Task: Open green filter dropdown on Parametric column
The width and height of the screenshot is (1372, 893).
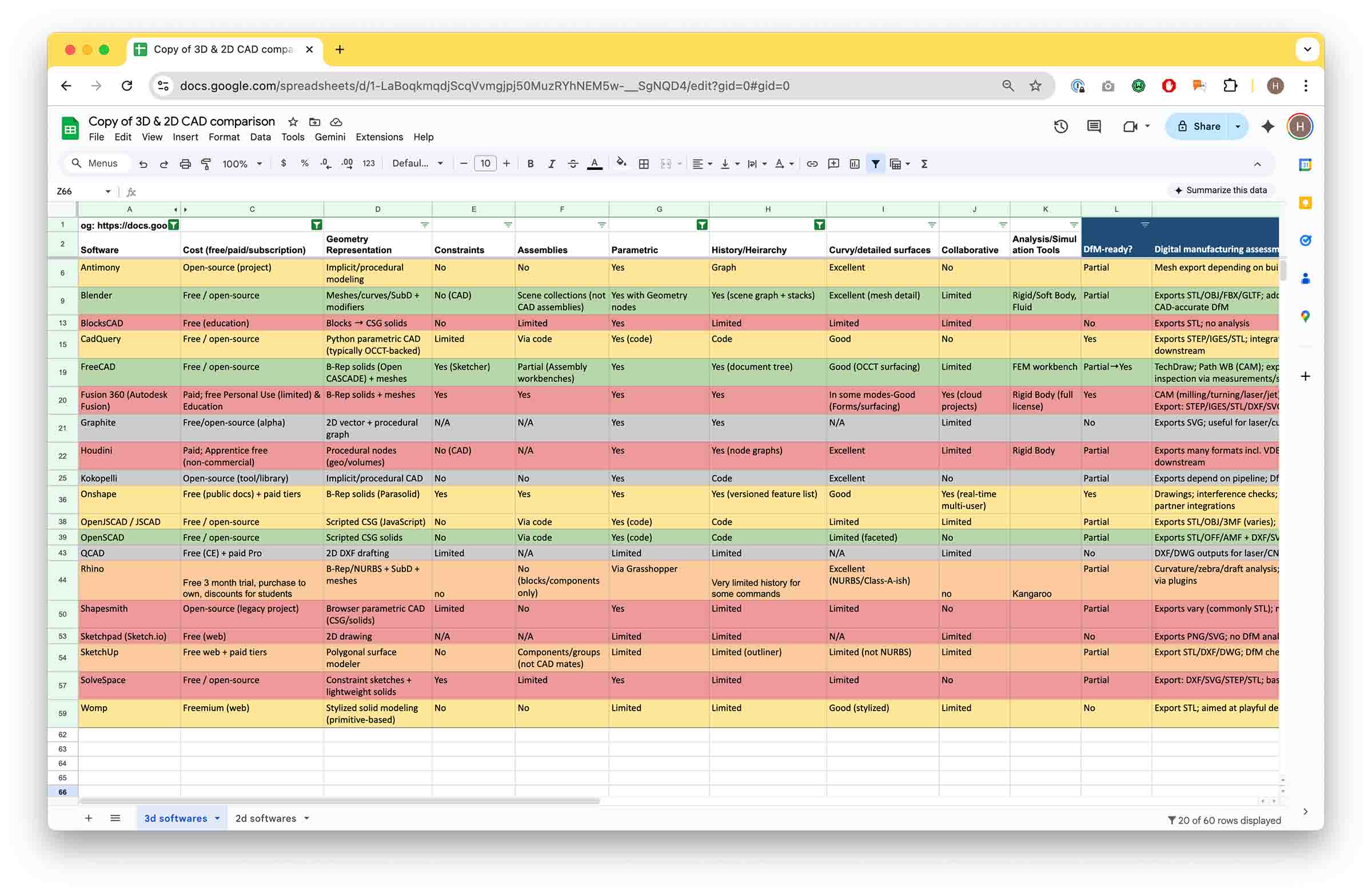Action: (701, 225)
